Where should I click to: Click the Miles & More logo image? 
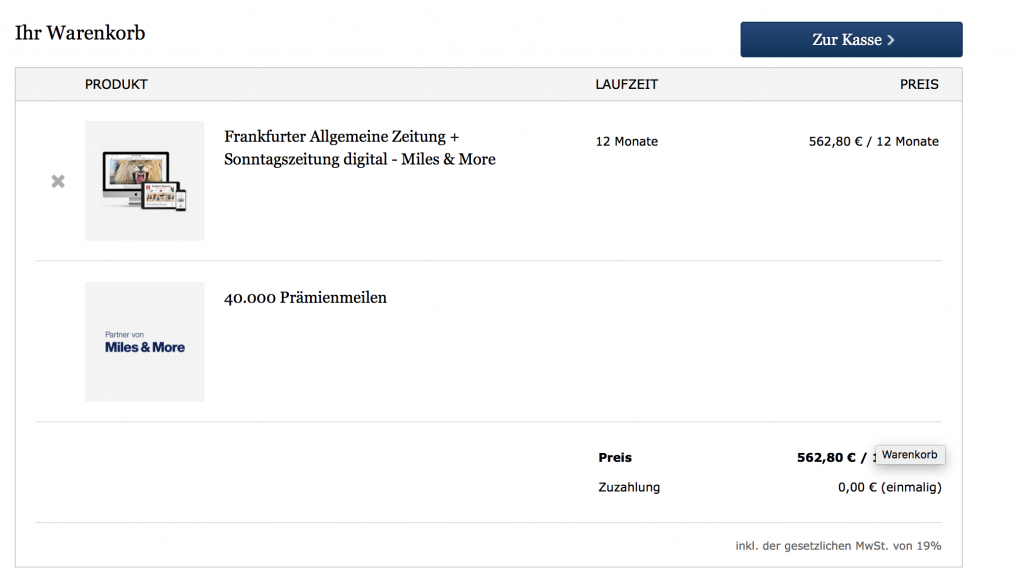pyautogui.click(x=144, y=347)
